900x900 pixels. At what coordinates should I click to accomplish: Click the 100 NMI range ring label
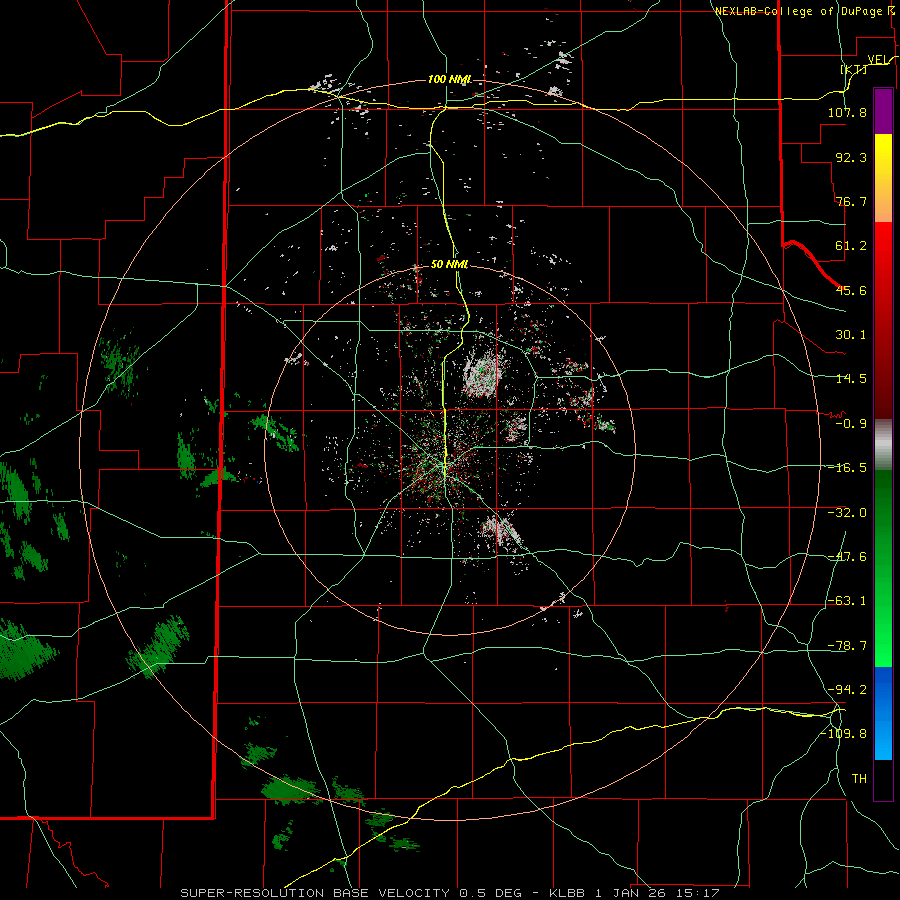tap(449, 79)
